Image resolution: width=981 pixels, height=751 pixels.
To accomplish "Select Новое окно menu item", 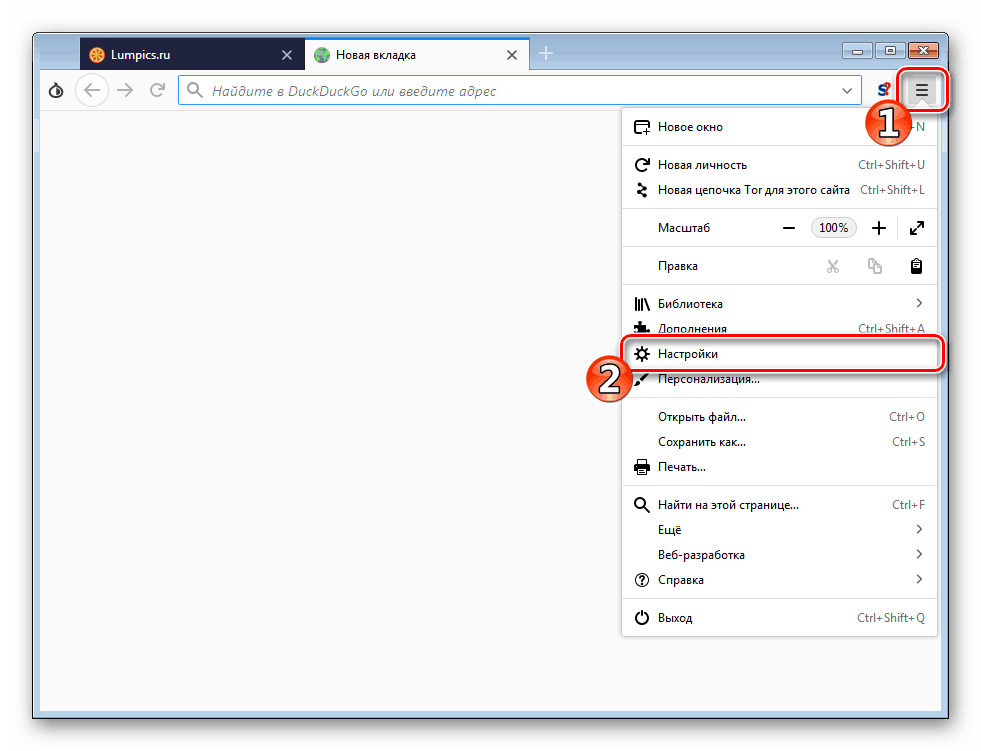I will click(779, 127).
